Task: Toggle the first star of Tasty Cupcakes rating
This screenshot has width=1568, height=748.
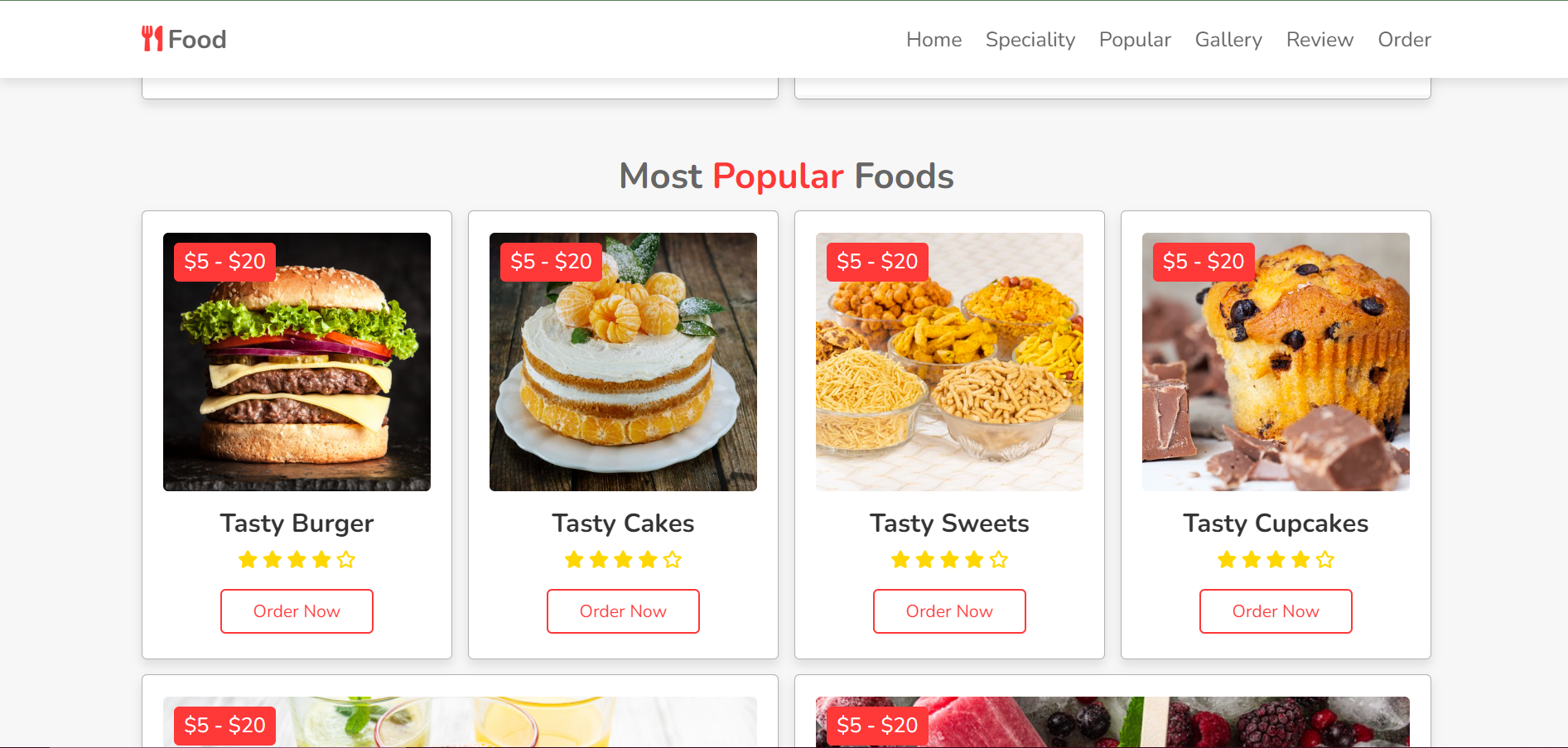Action: [1226, 559]
